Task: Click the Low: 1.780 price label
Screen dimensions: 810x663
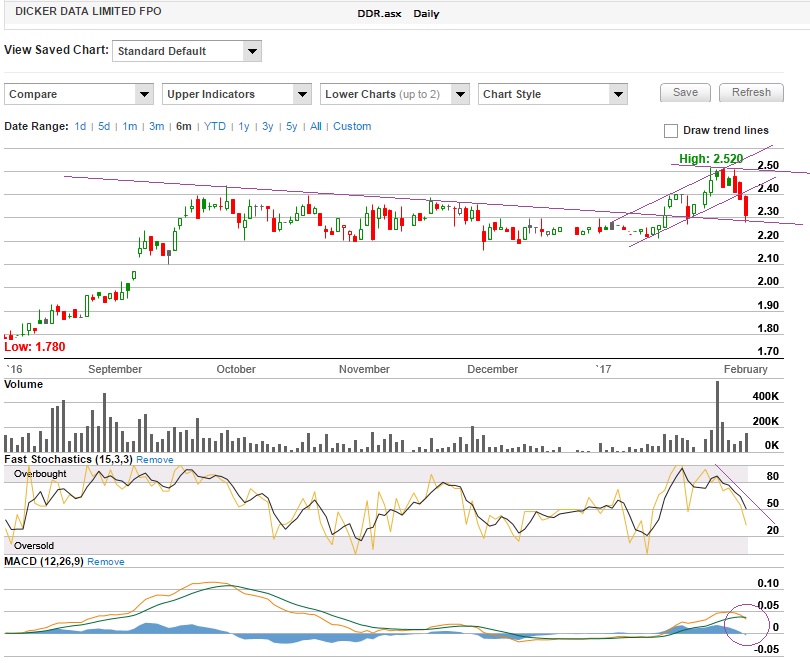Action: (35, 347)
